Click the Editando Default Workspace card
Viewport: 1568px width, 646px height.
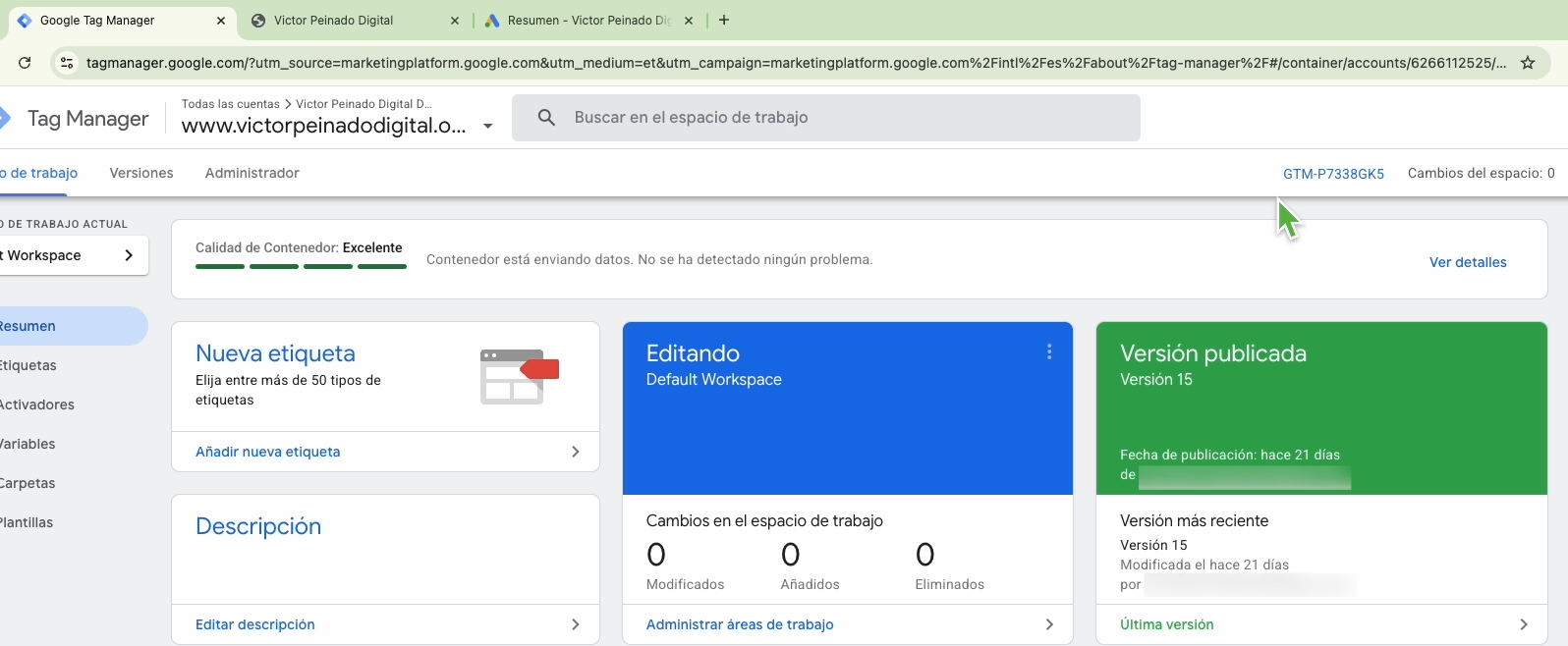point(848,408)
